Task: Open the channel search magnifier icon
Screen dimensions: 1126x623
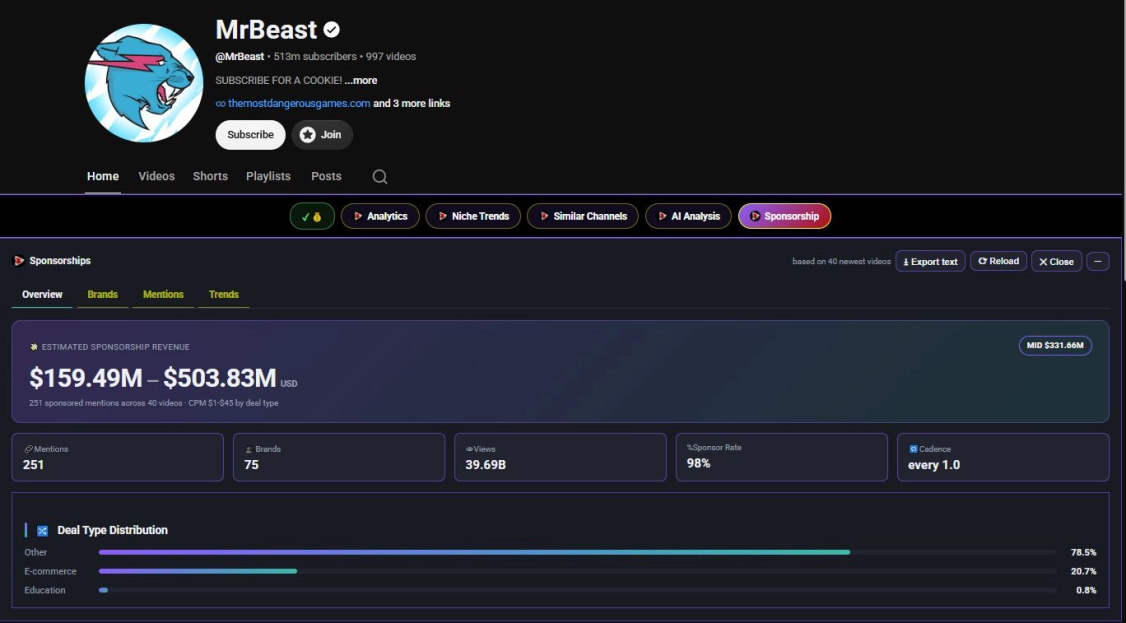Action: pos(380,177)
